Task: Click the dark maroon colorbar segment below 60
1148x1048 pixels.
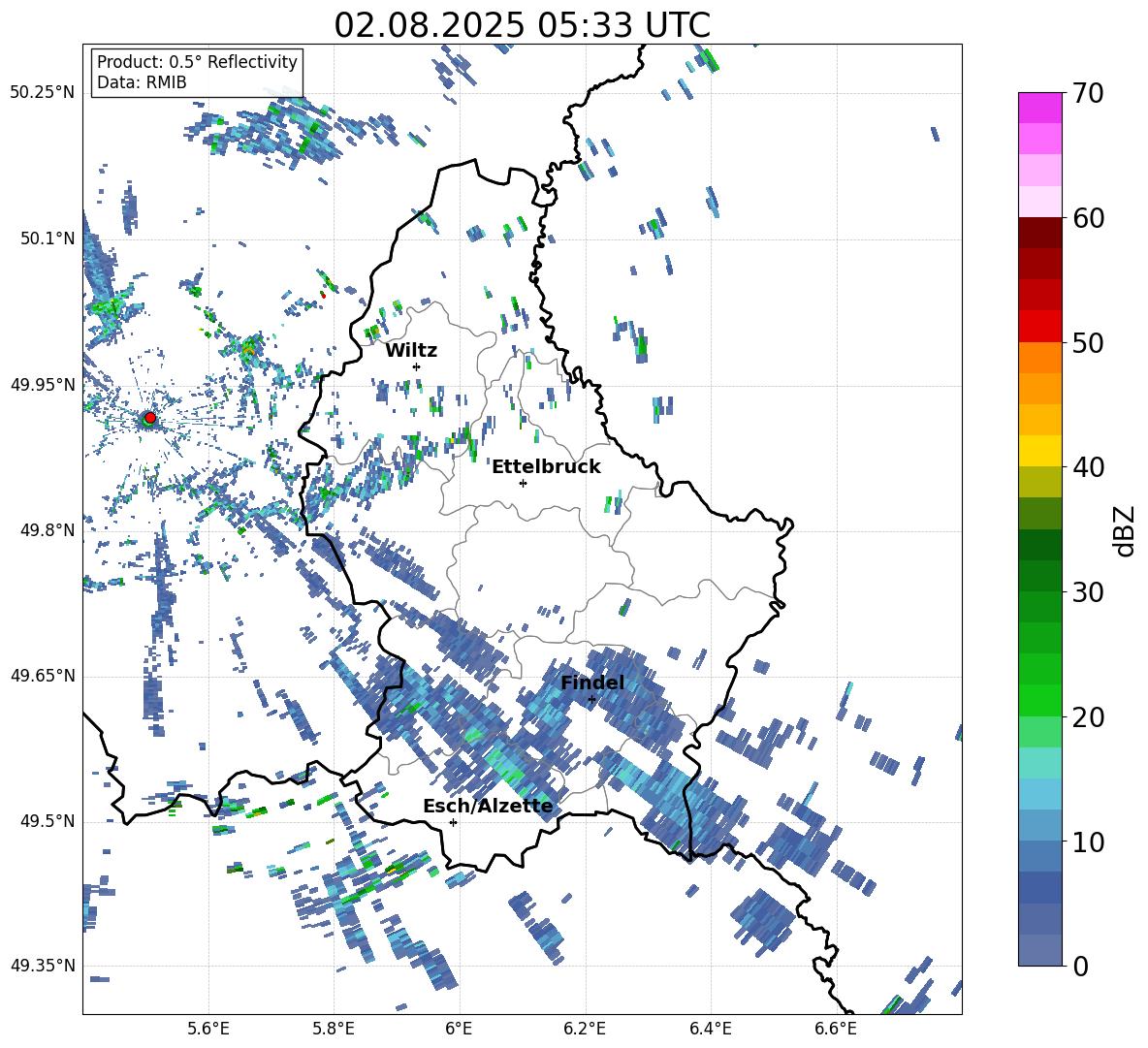Action: pos(1039,233)
